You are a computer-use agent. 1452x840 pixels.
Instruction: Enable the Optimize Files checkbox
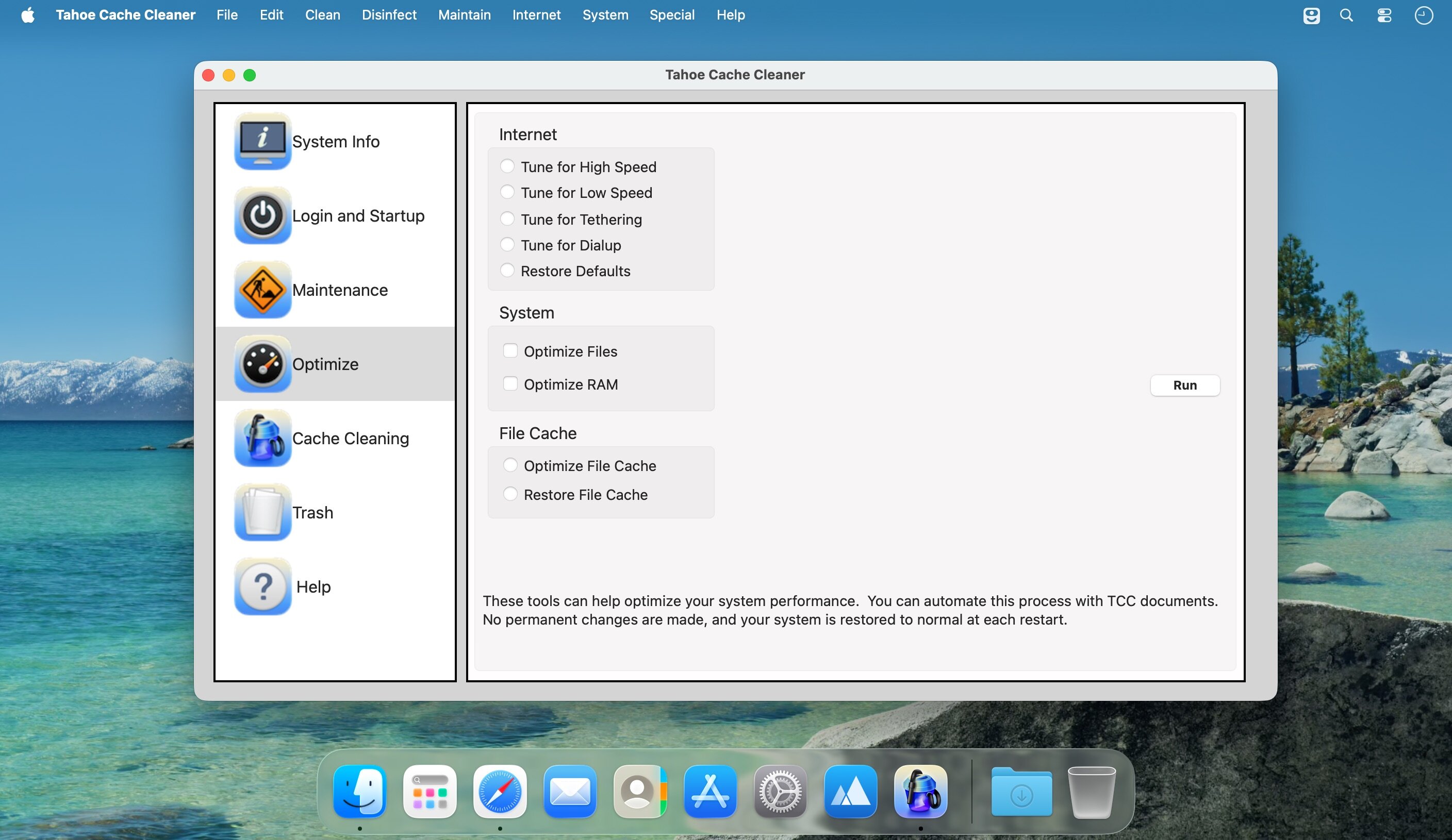(x=510, y=350)
